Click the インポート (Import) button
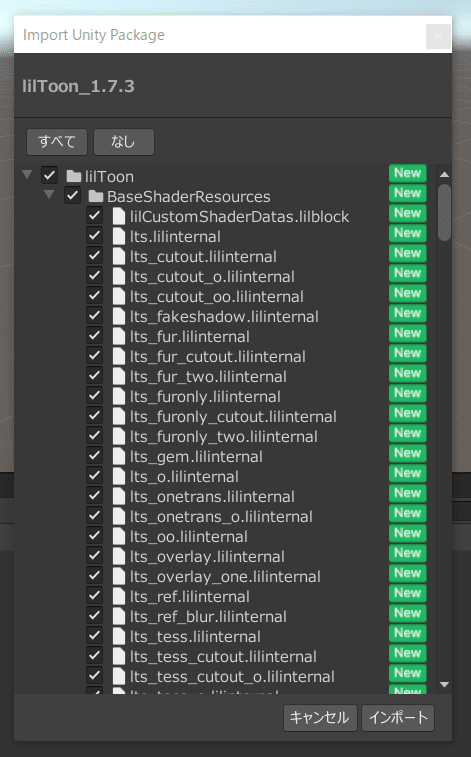The height and width of the screenshot is (757, 471). click(398, 718)
